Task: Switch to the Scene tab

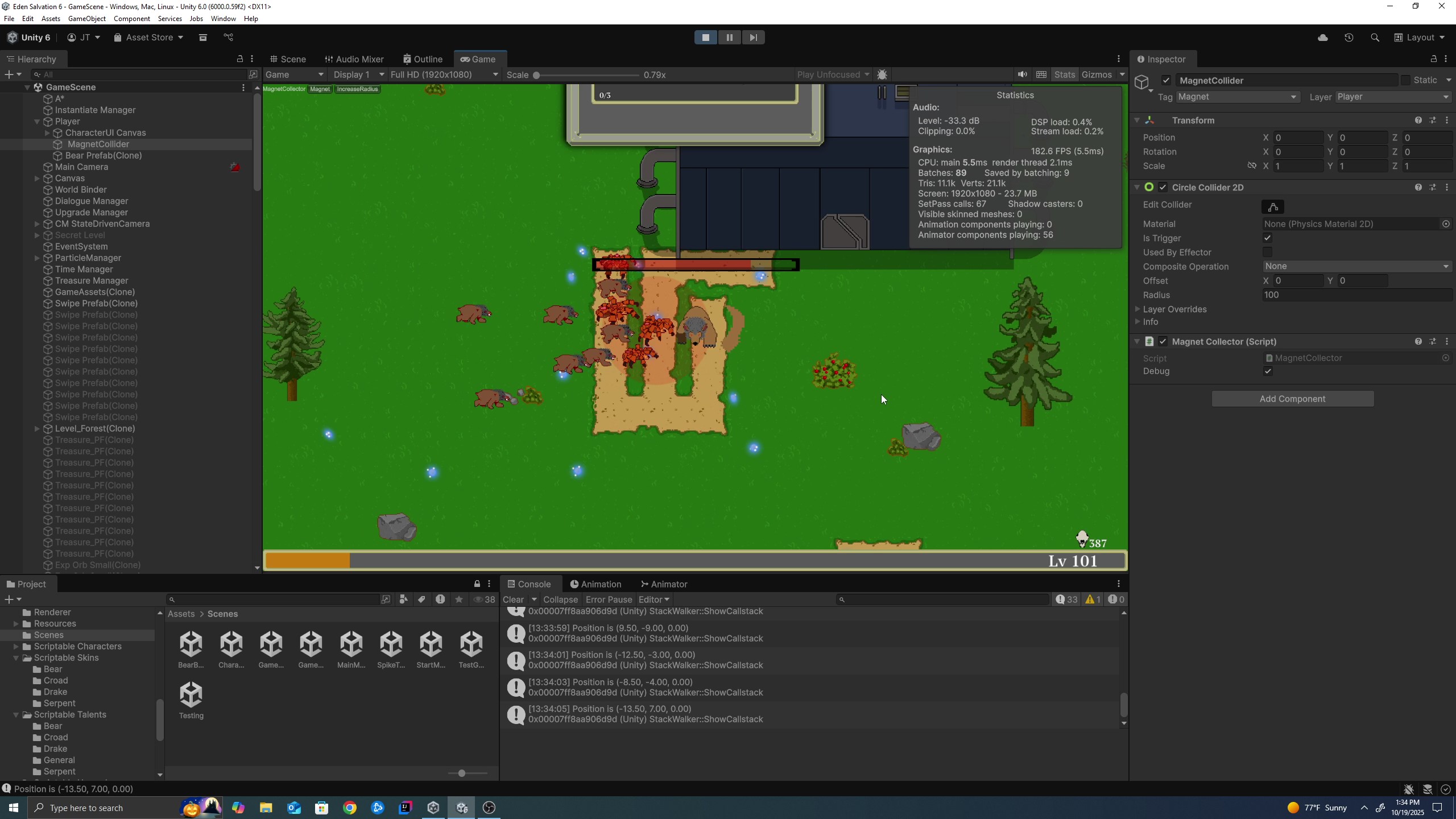Action: (x=288, y=59)
